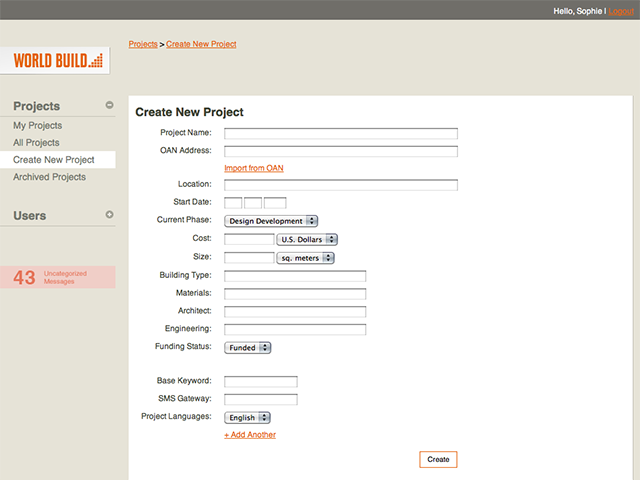Open the Users section heading
This screenshot has width=640, height=480.
coord(29,216)
